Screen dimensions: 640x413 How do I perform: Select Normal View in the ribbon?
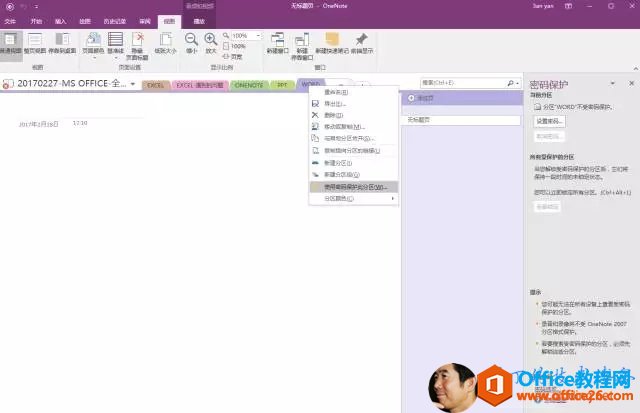pyautogui.click(x=11, y=44)
